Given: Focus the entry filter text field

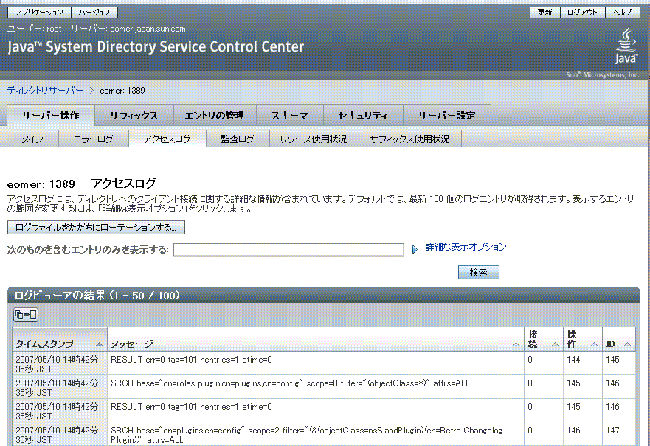Looking at the screenshot, I should 289,250.
